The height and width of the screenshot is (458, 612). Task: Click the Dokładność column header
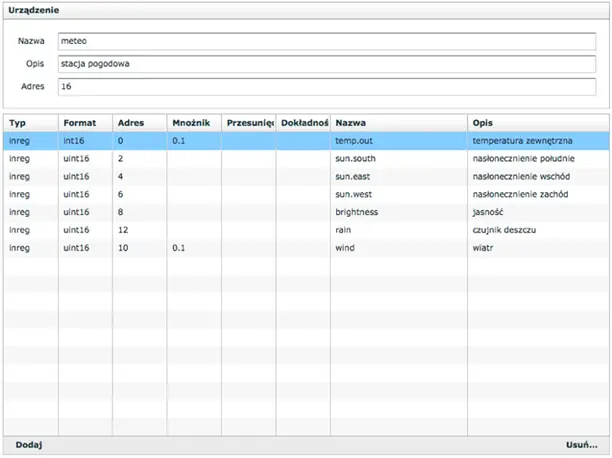(303, 123)
